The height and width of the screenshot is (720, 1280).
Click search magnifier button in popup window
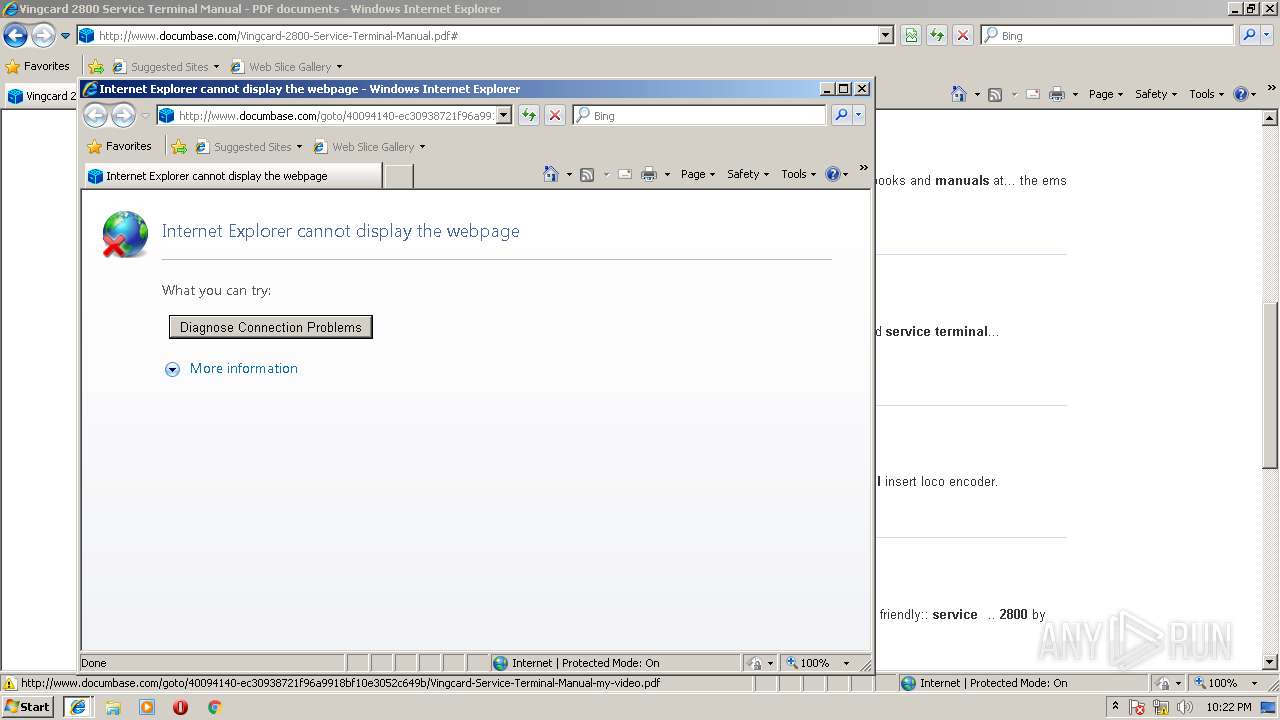pyautogui.click(x=841, y=116)
